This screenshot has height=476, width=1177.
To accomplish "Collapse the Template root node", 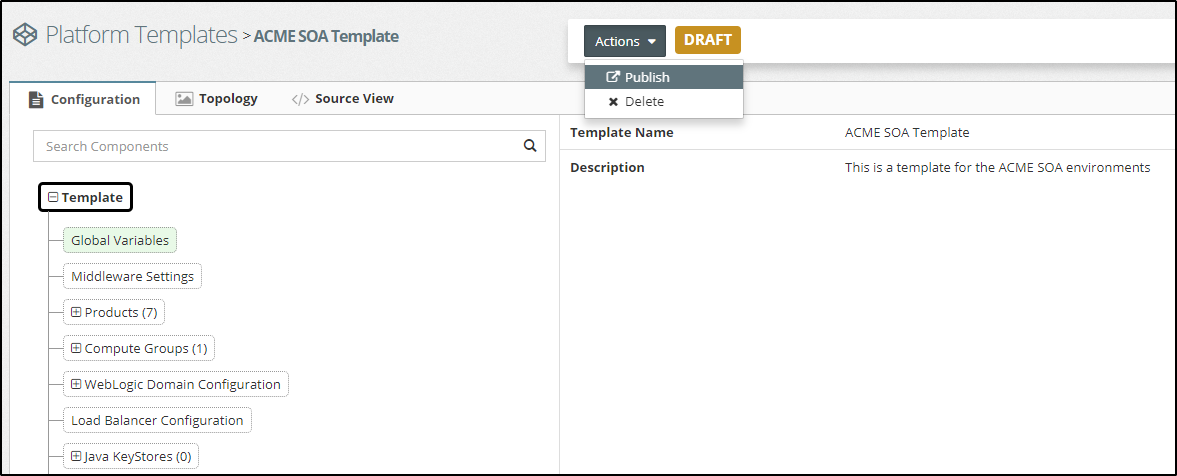I will click(53, 198).
